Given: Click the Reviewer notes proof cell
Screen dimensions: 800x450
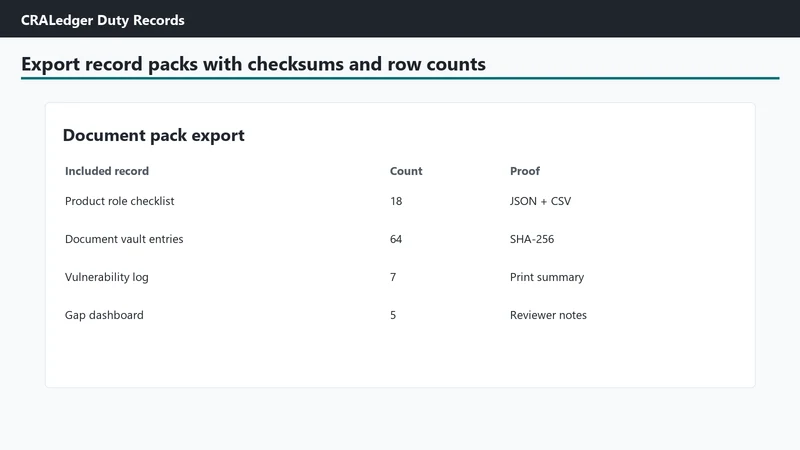Looking at the screenshot, I should point(548,315).
